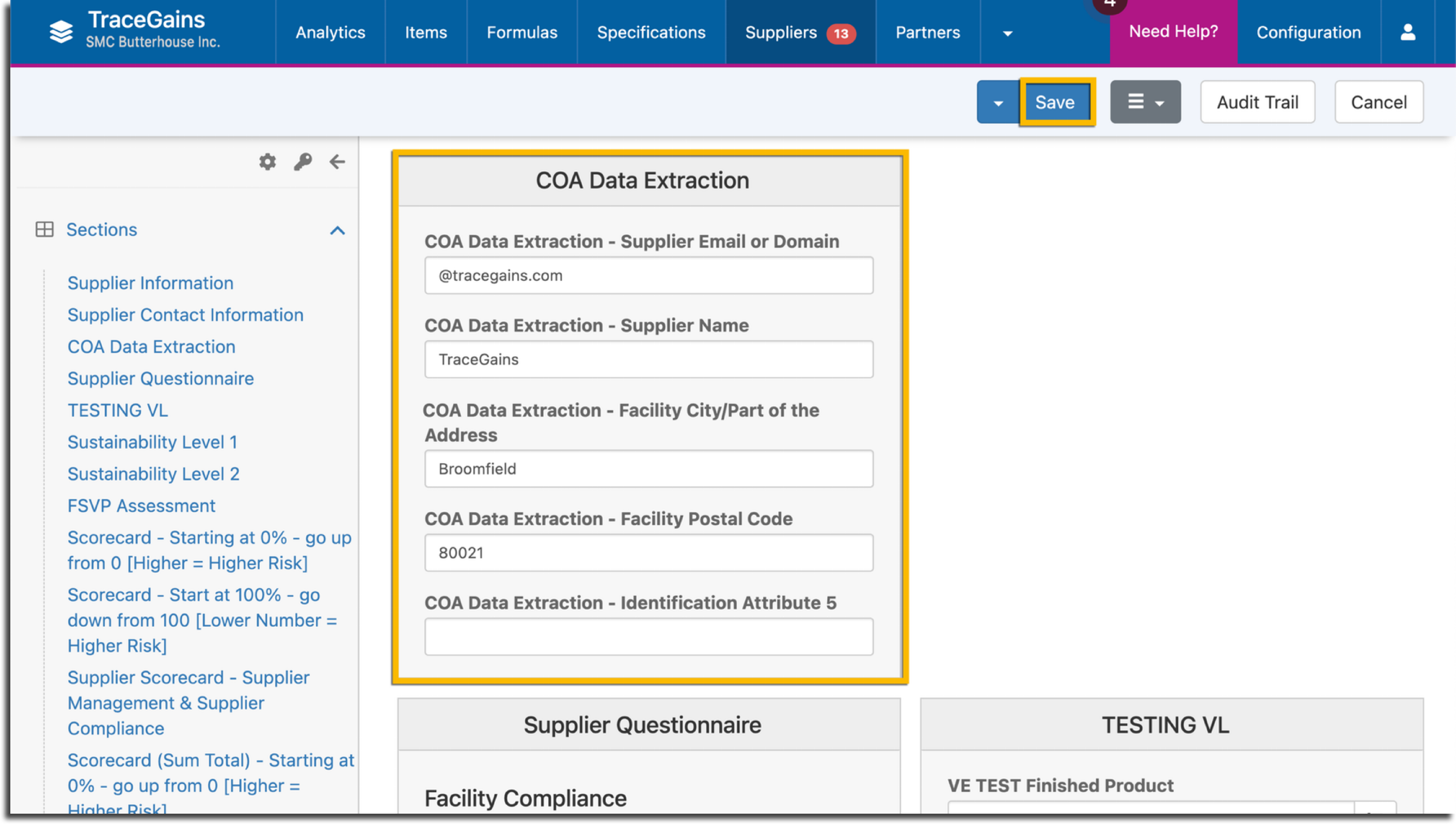Open the user profile icon
The height and width of the screenshot is (824, 1456).
pos(1407,32)
